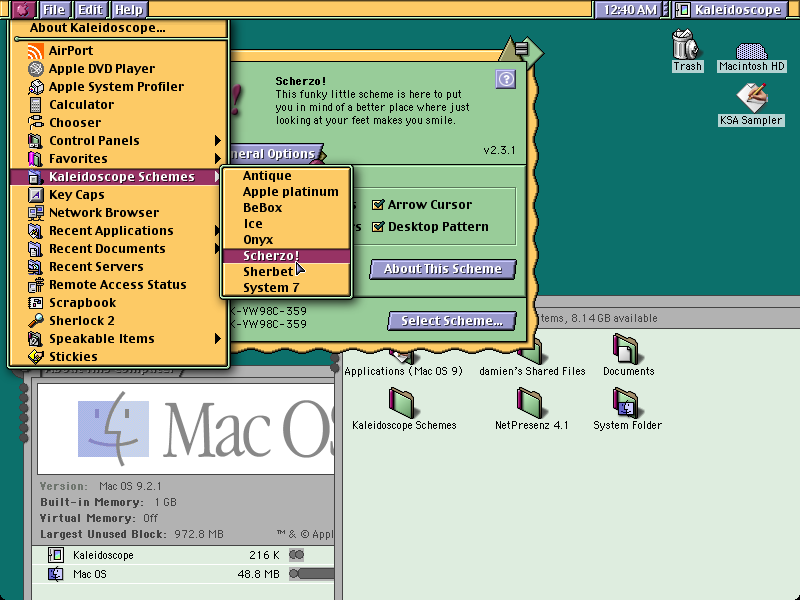Open the Network Browser icon
The height and width of the screenshot is (600, 800).
pos(35,213)
